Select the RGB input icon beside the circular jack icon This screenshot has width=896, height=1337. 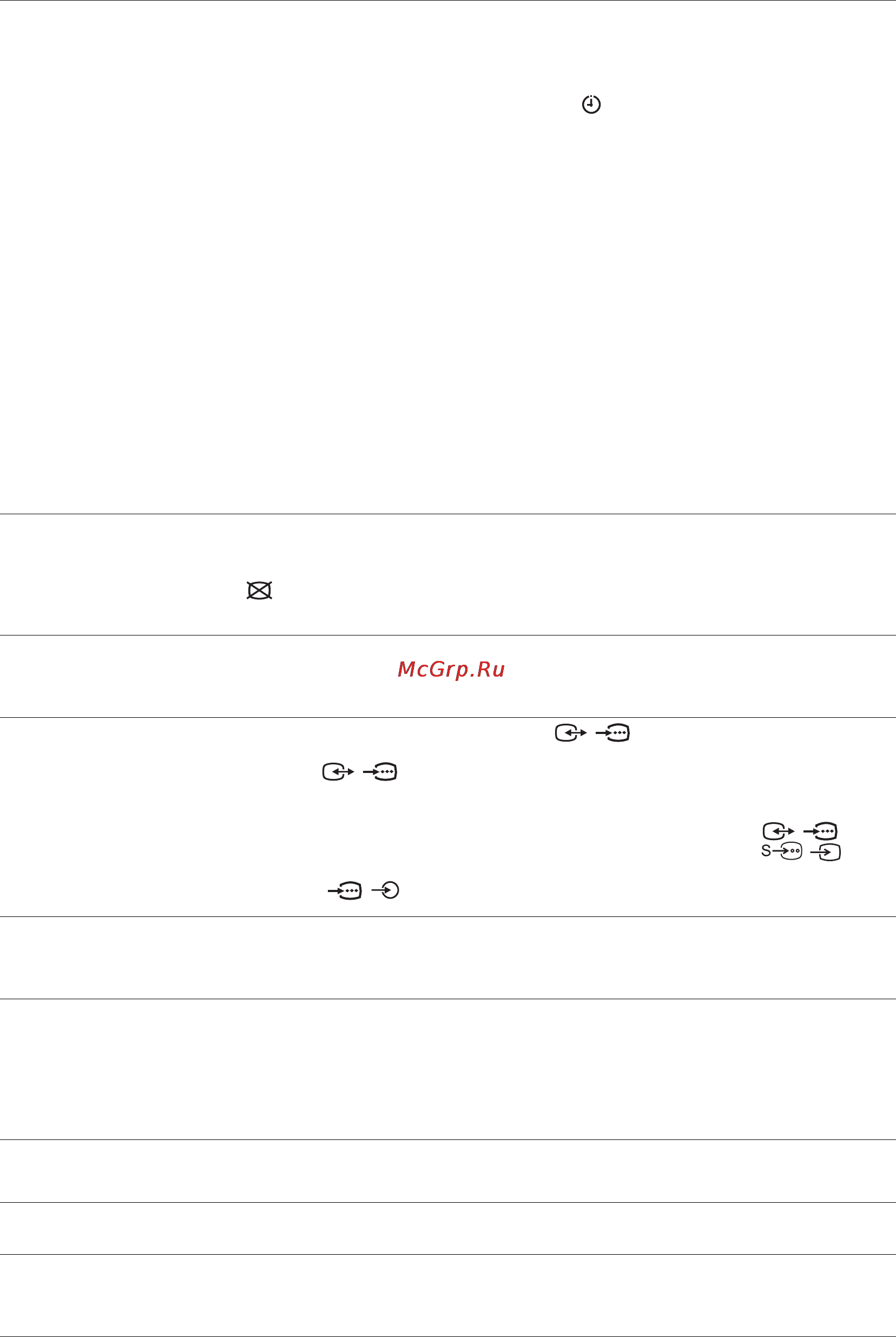pyautogui.click(x=345, y=890)
